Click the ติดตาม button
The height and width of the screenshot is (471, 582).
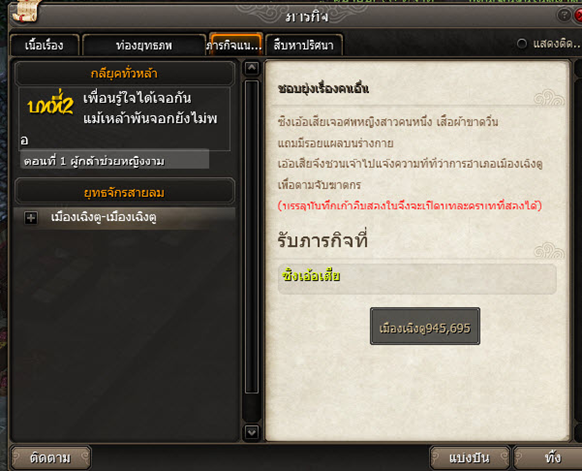[50, 458]
